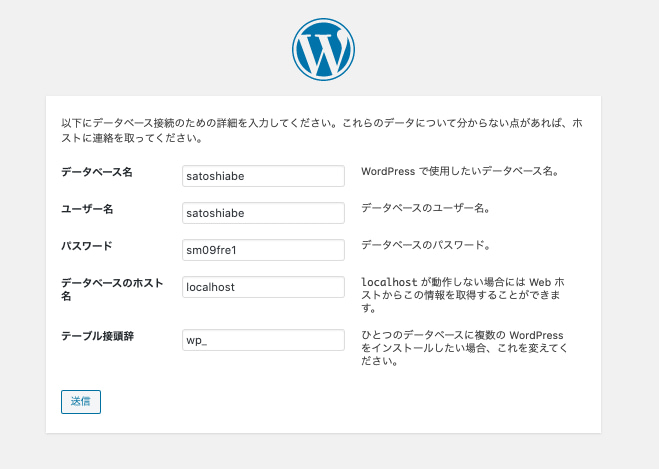Click the テーブル接頭辞 label

pyautogui.click(x=98, y=336)
